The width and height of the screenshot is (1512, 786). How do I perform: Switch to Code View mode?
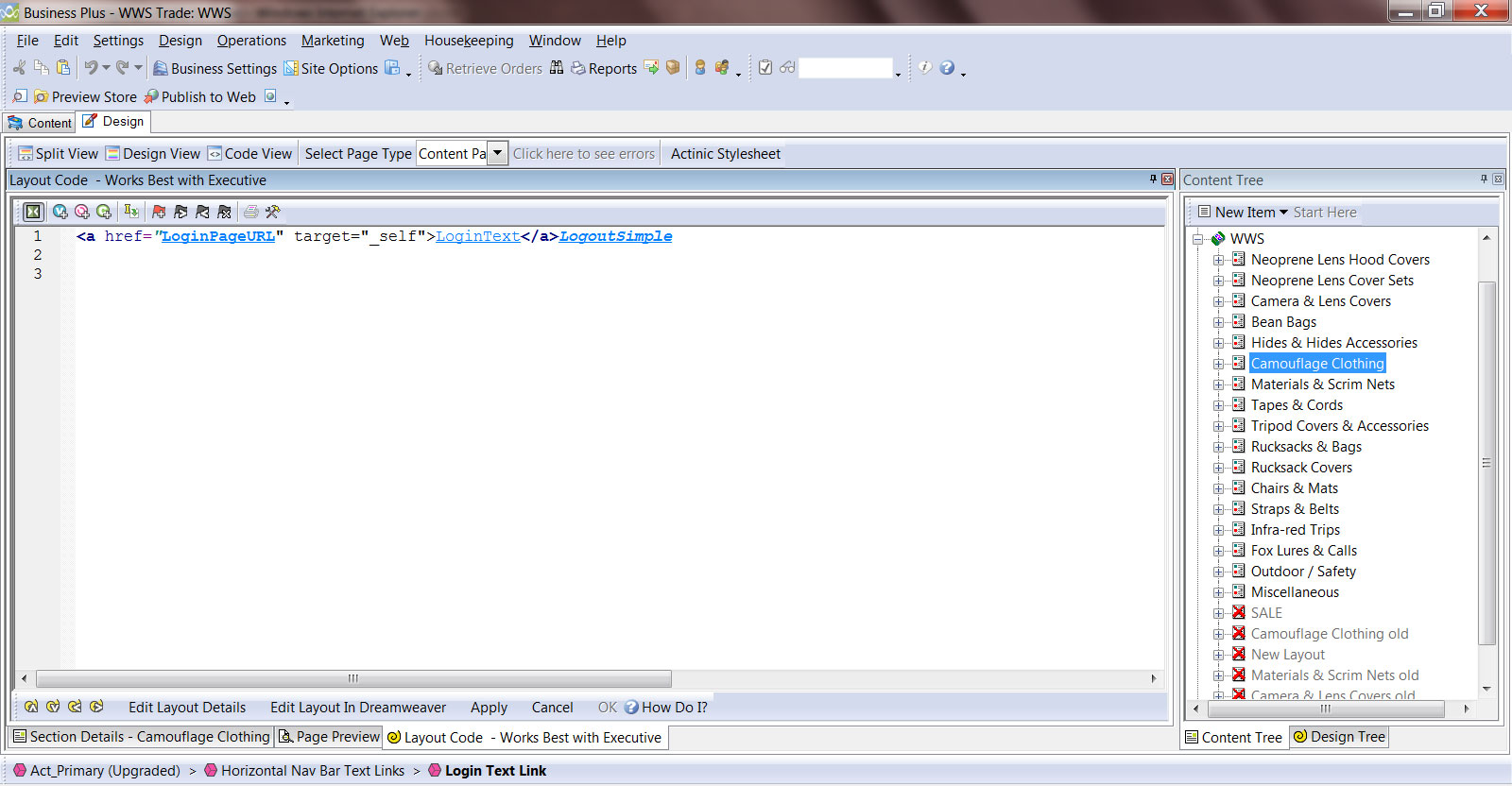249,154
